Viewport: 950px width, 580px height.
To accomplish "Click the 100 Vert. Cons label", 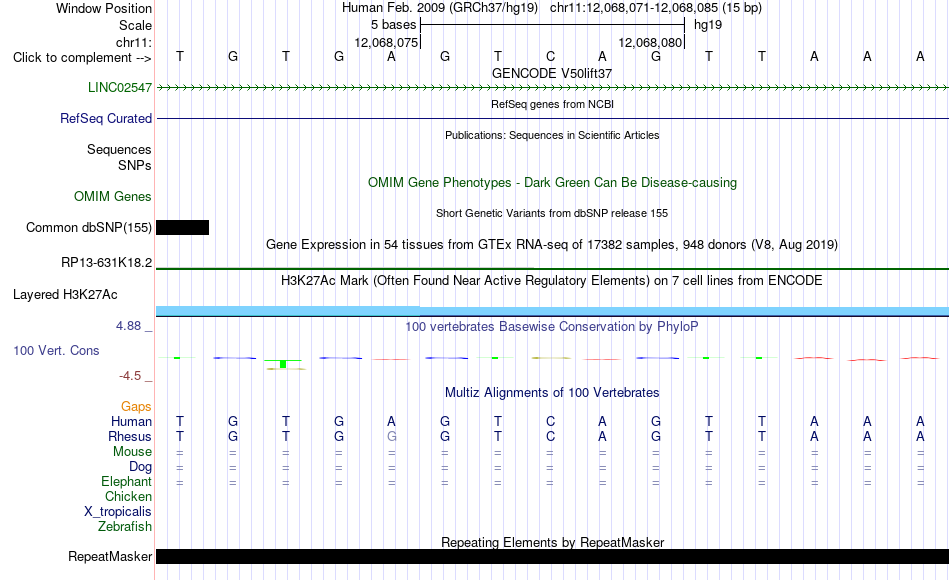I will [56, 350].
